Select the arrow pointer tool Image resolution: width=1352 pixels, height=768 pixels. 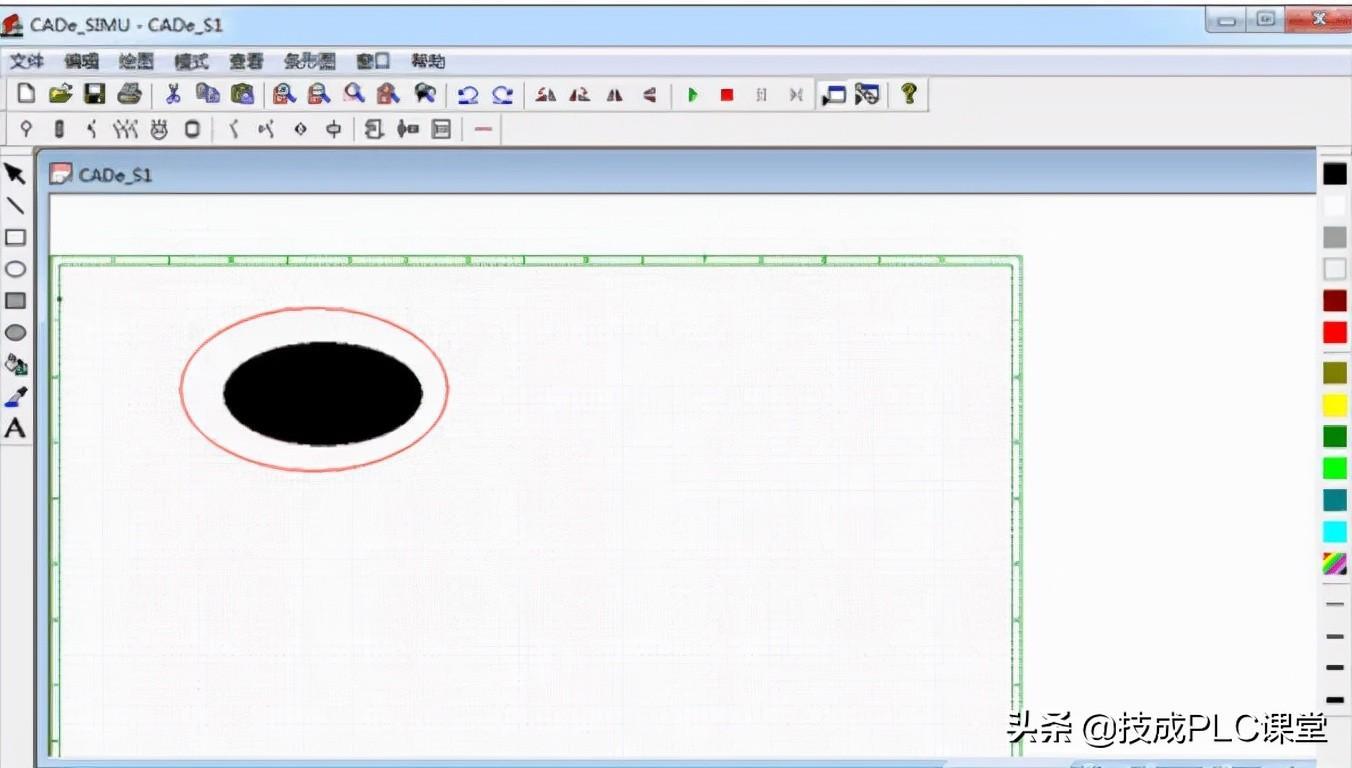[x=15, y=174]
